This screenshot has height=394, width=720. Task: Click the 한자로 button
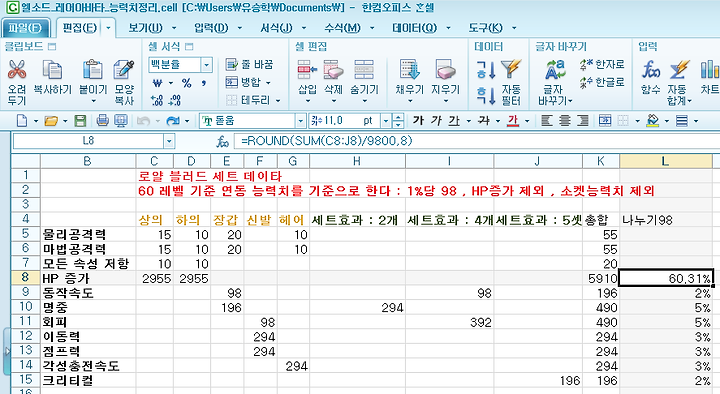tap(602, 64)
